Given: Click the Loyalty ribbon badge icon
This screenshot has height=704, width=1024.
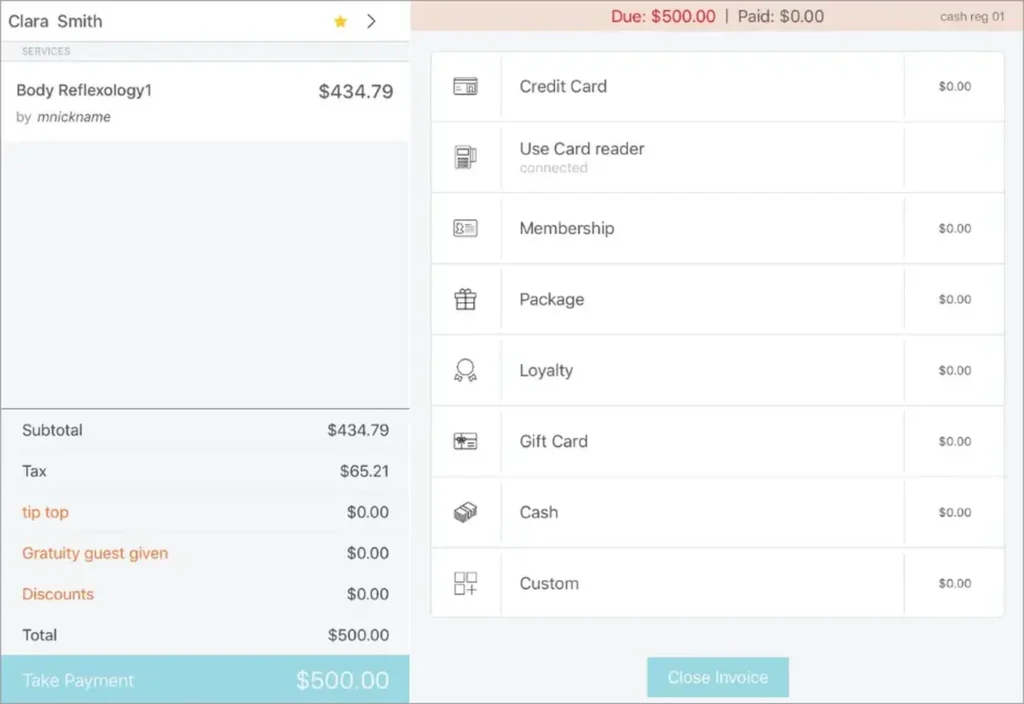Looking at the screenshot, I should tap(465, 370).
